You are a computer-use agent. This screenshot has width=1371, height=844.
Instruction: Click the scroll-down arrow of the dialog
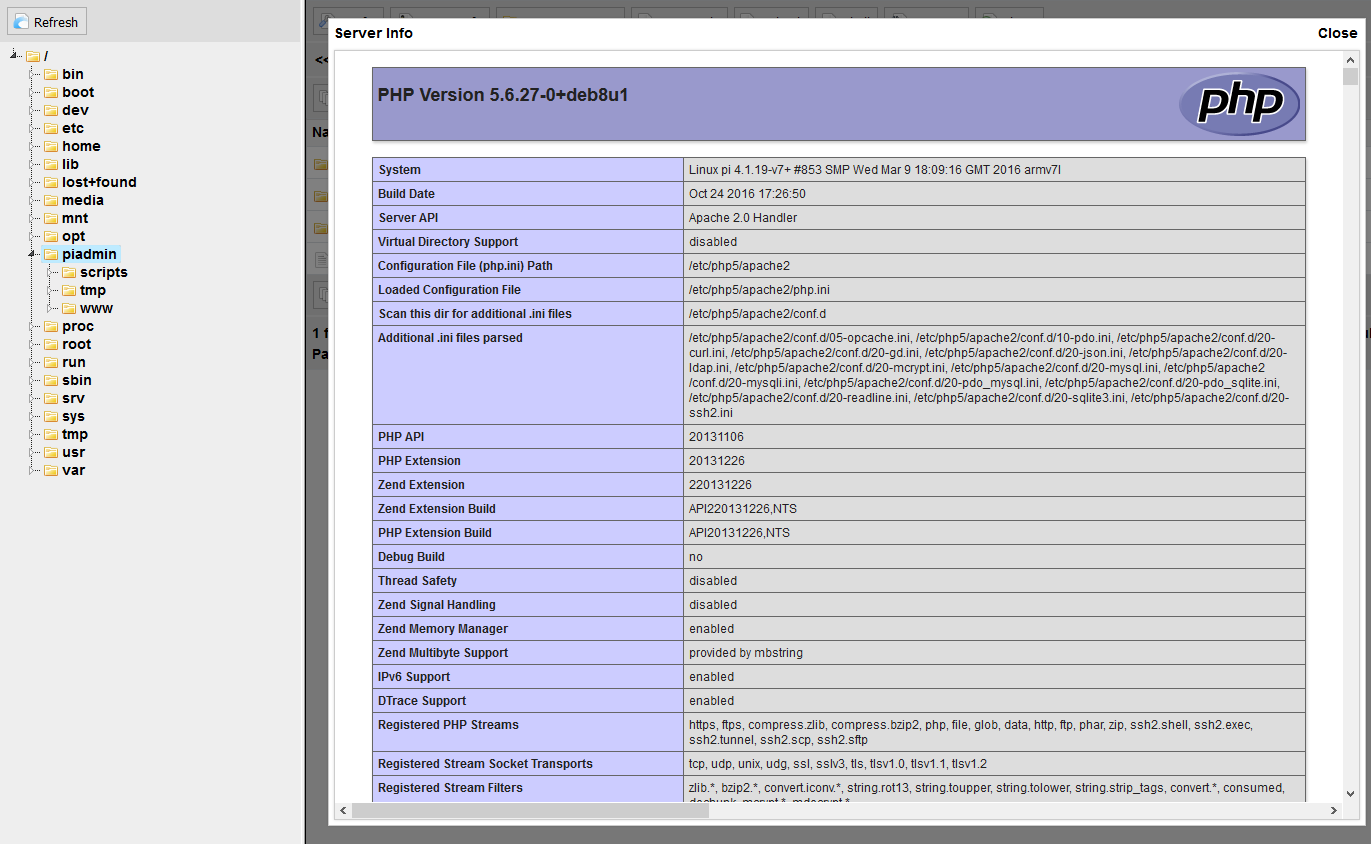pos(1349,793)
